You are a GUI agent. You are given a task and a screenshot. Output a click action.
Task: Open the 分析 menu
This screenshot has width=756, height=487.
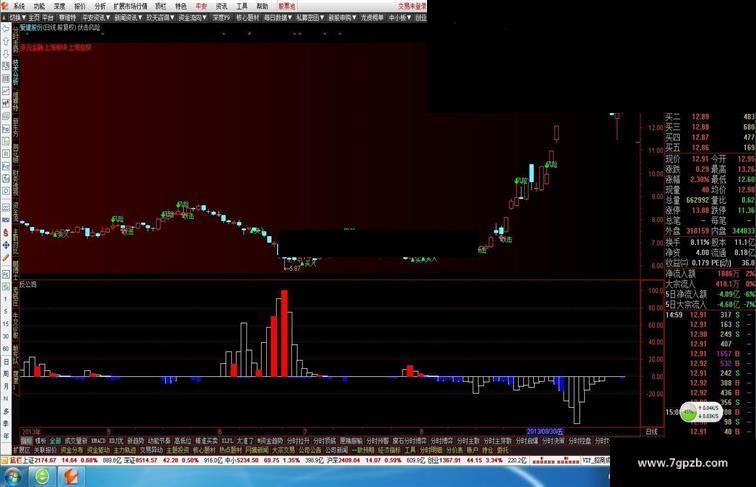100,6
